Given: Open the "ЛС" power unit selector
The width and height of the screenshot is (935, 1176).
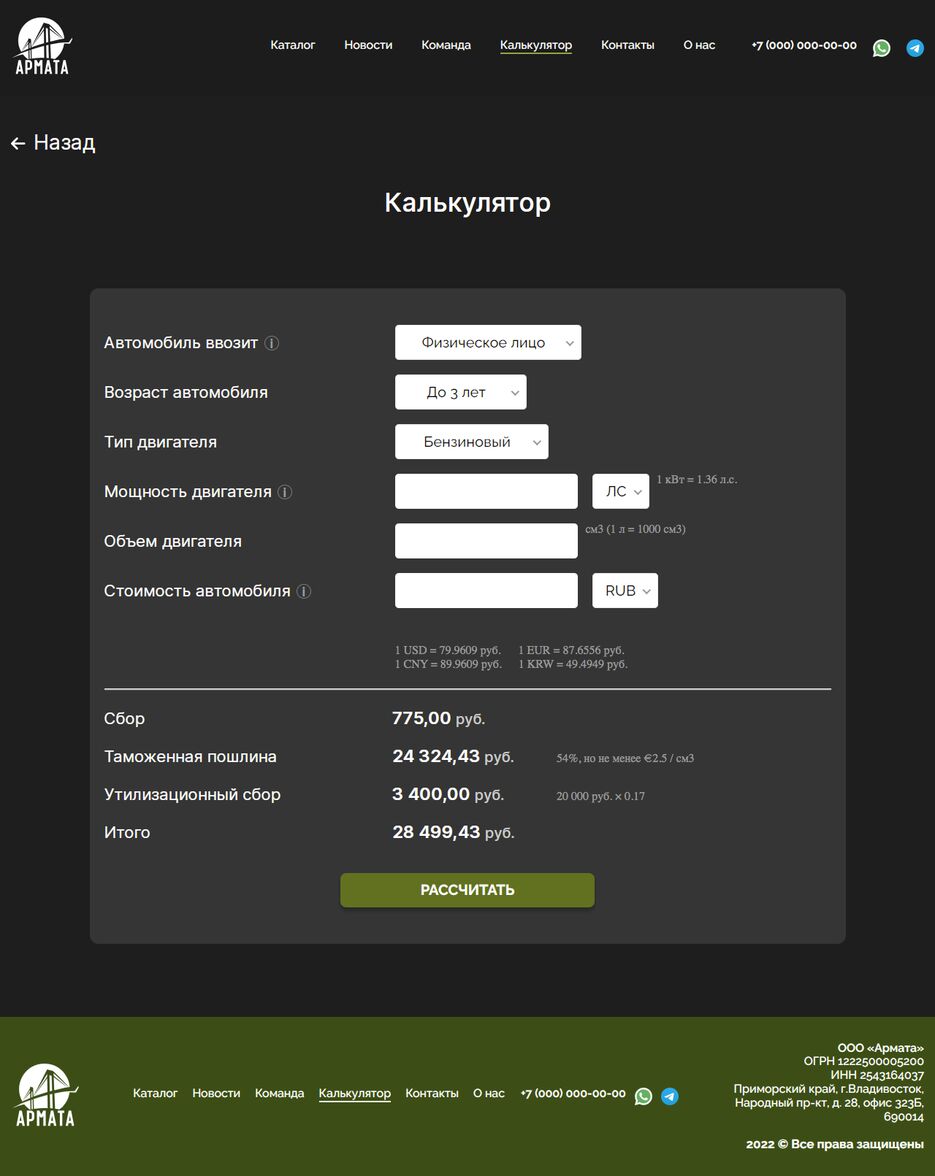Looking at the screenshot, I should pyautogui.click(x=621, y=492).
